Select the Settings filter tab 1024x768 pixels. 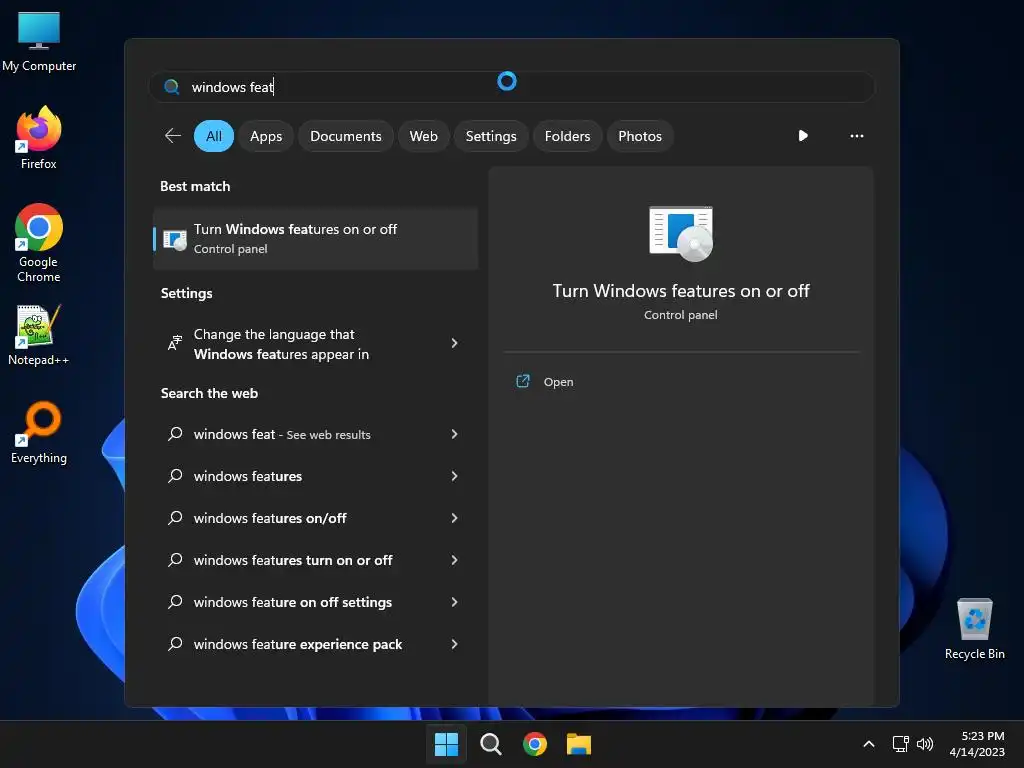point(491,136)
